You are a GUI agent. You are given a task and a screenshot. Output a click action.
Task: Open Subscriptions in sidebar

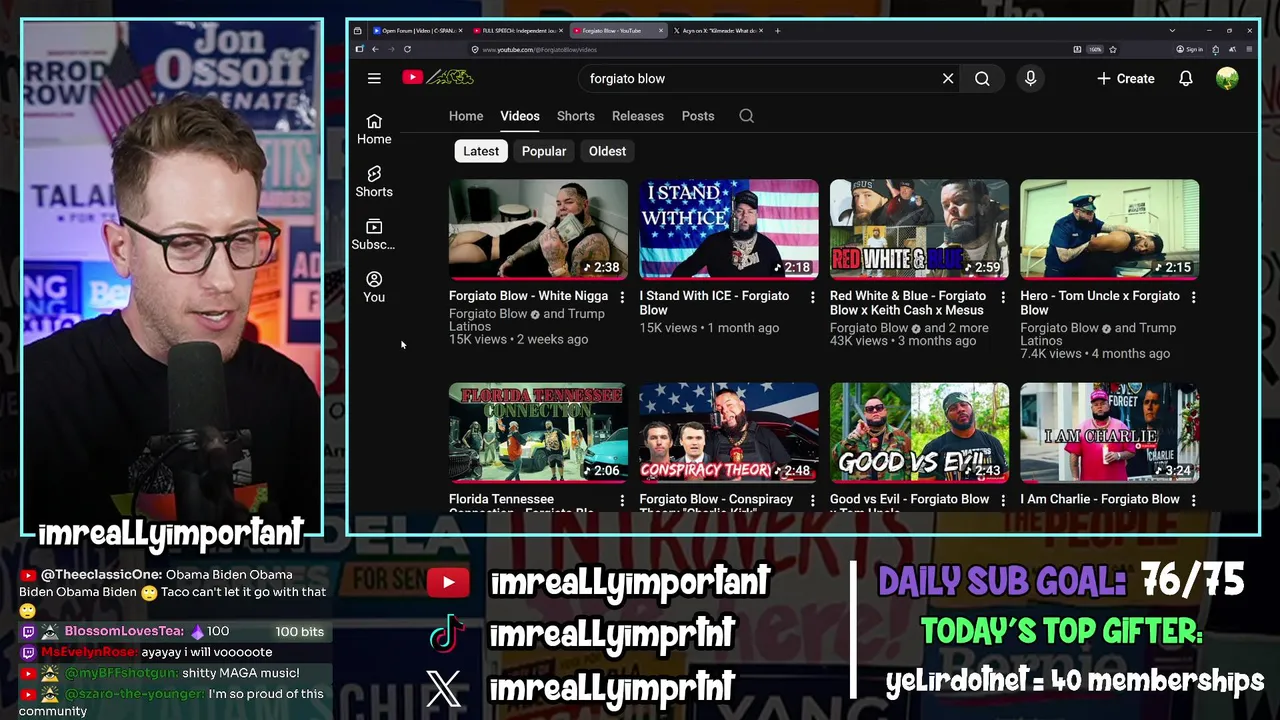pyautogui.click(x=374, y=235)
